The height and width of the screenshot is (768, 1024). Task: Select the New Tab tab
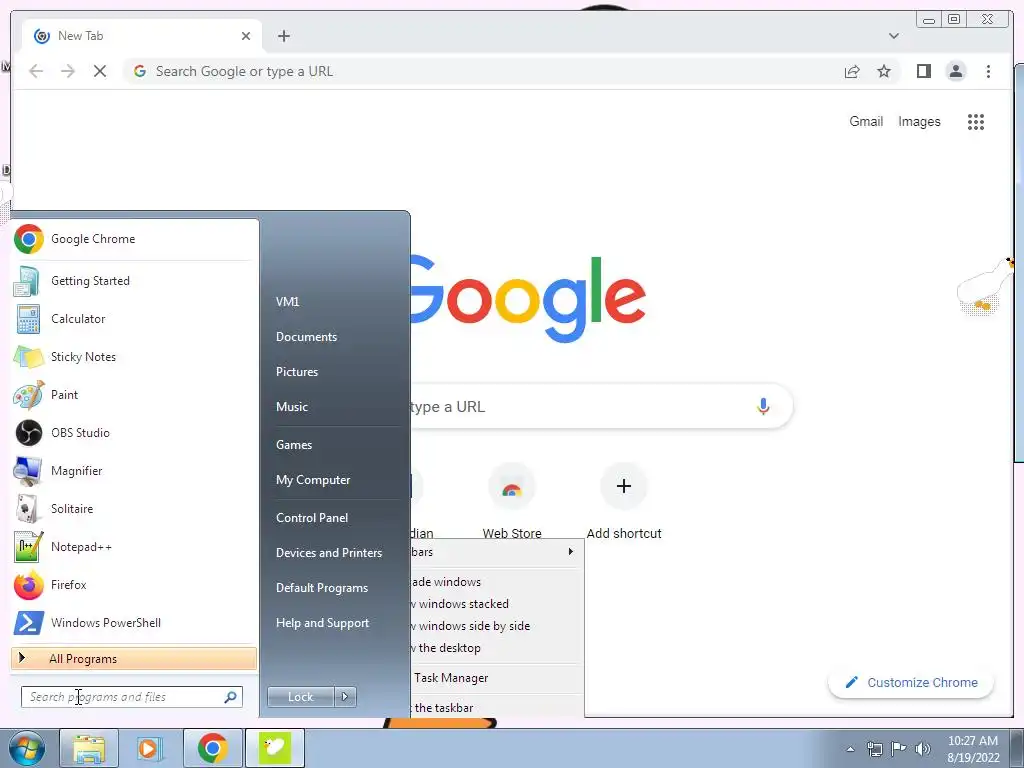coord(142,36)
